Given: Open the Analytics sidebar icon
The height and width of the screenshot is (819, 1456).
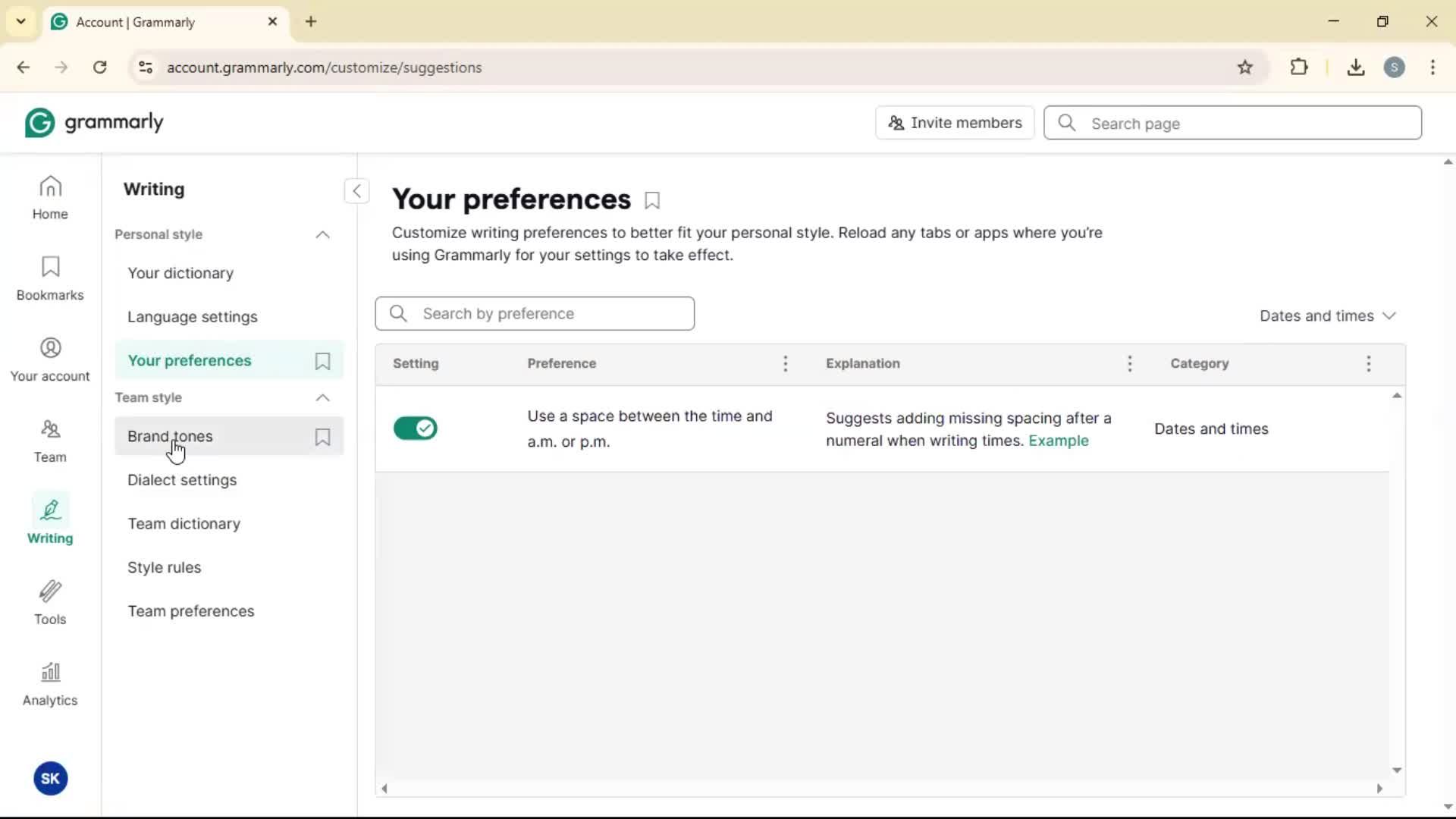Looking at the screenshot, I should (50, 684).
